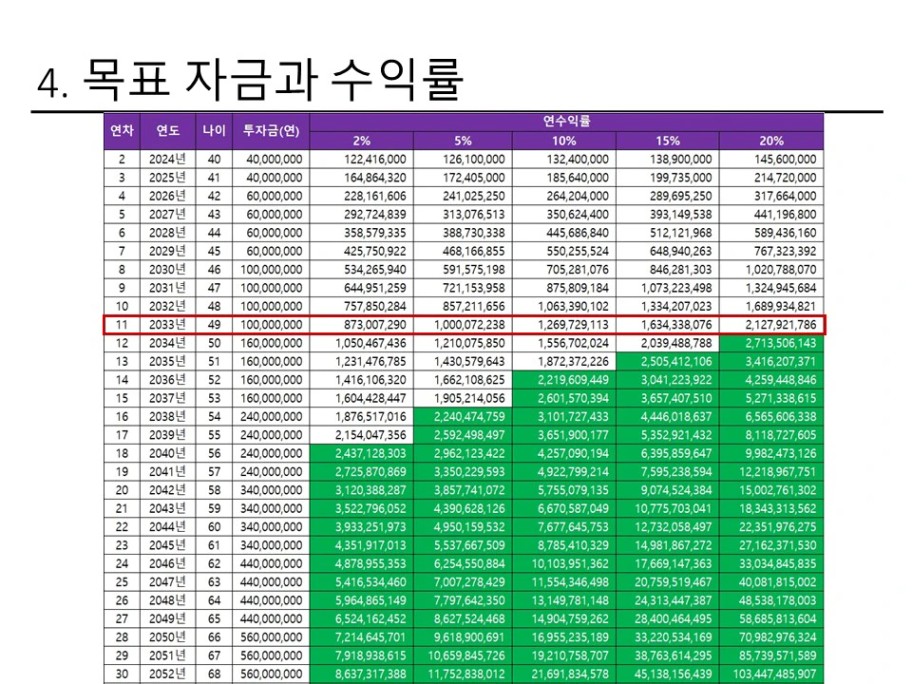912x684 pixels.
Task: Click the '나이' column header
Action: (214, 131)
